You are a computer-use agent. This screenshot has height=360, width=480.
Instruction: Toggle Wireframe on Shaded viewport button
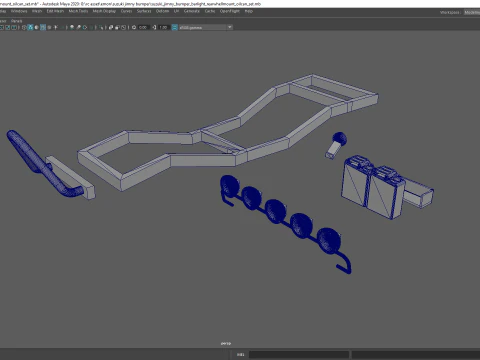pos(43,27)
